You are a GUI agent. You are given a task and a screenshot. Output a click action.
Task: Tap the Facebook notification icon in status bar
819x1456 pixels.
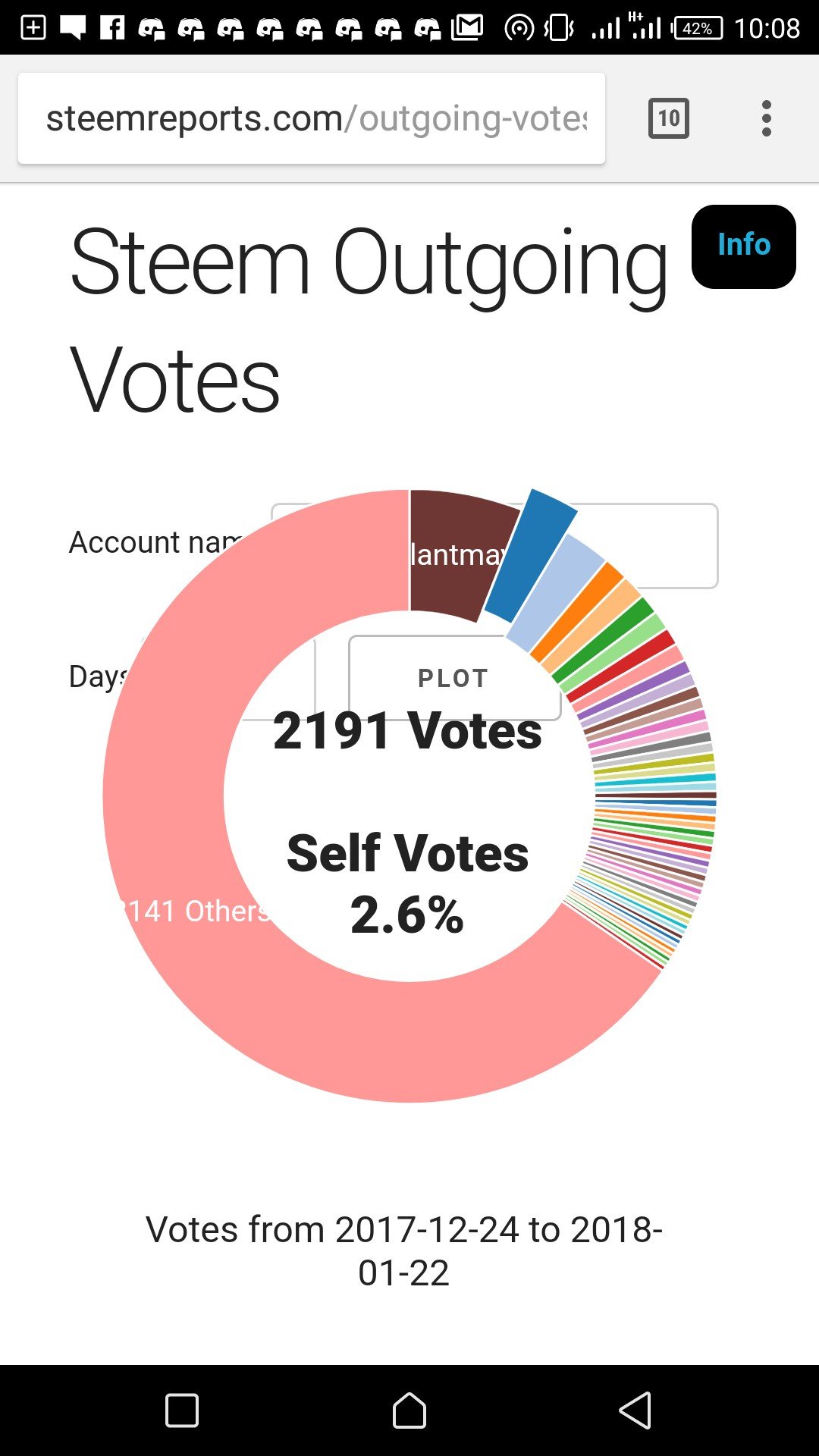pyautogui.click(x=112, y=28)
